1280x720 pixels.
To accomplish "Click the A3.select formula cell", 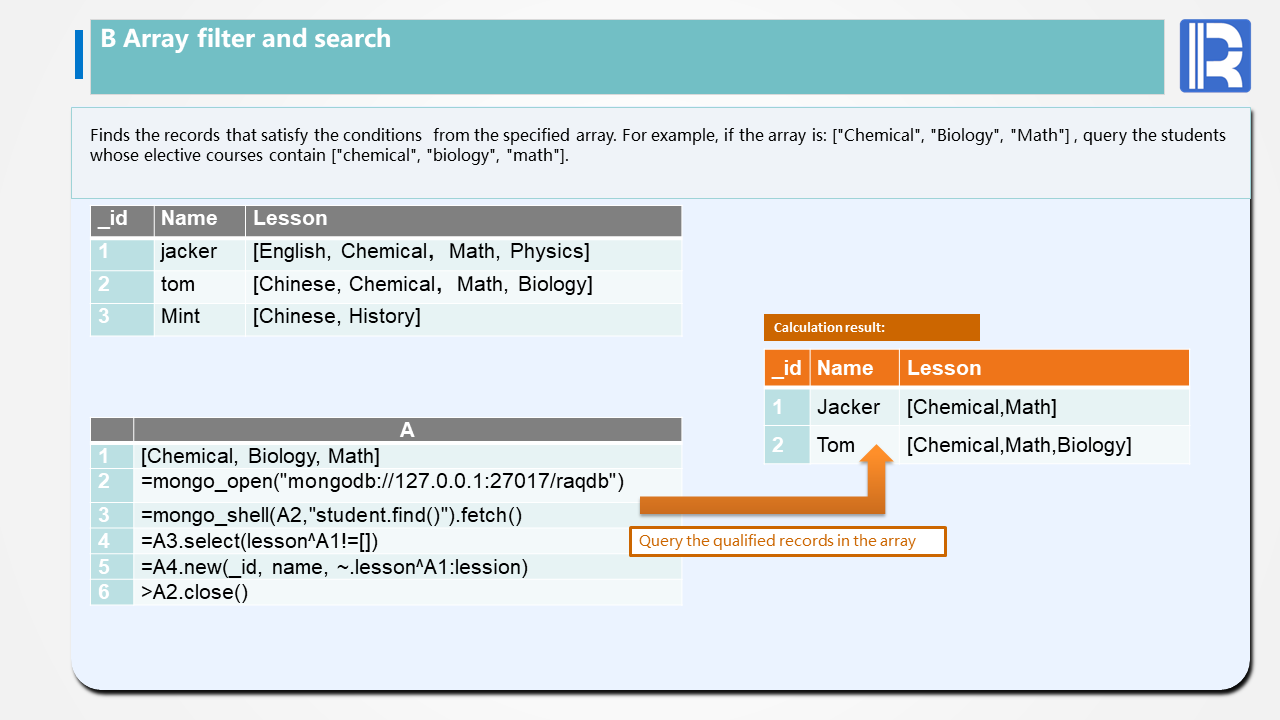I will click(x=260, y=541).
